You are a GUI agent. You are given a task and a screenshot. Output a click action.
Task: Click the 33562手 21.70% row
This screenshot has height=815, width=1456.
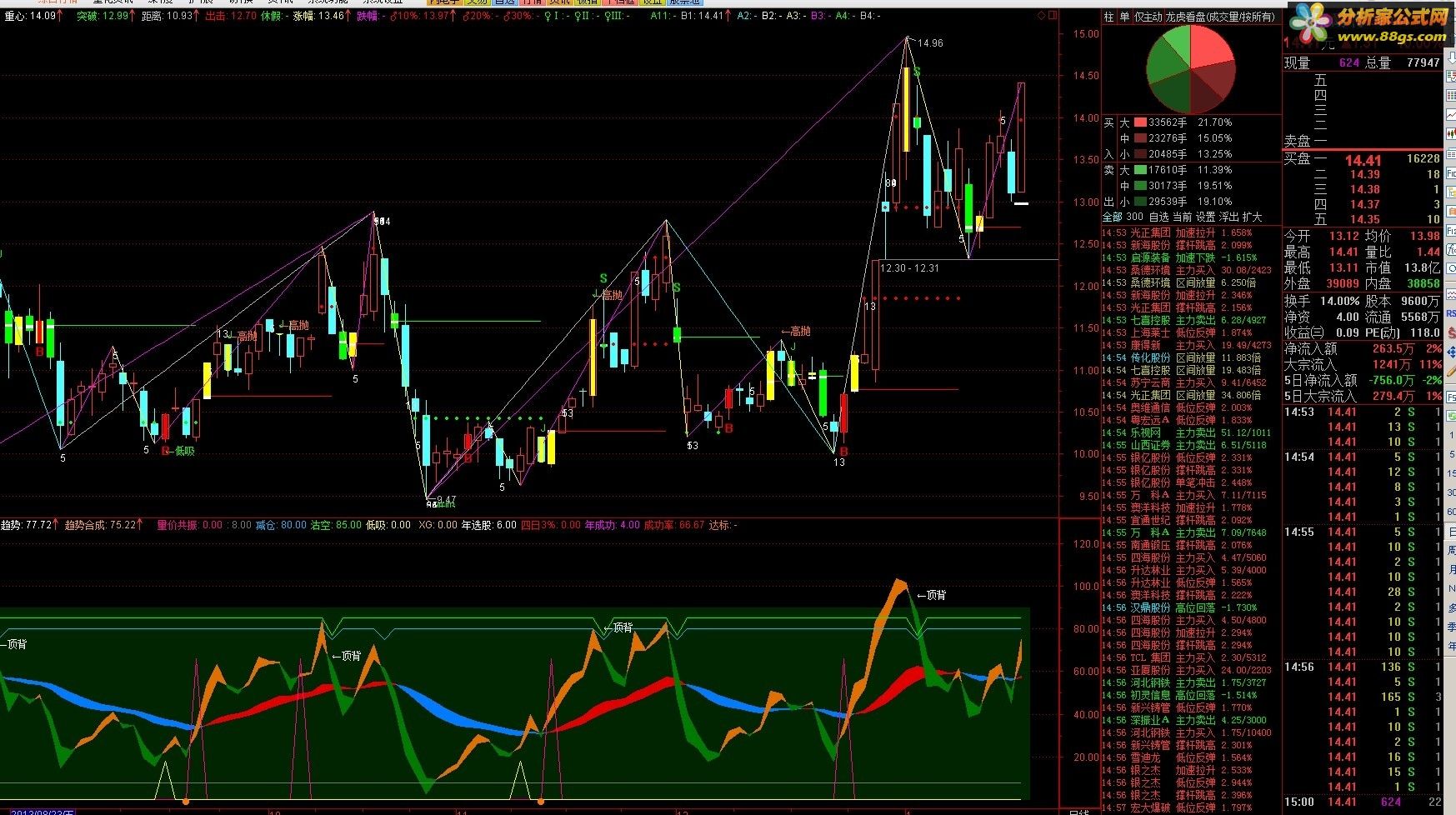[x=1190, y=122]
